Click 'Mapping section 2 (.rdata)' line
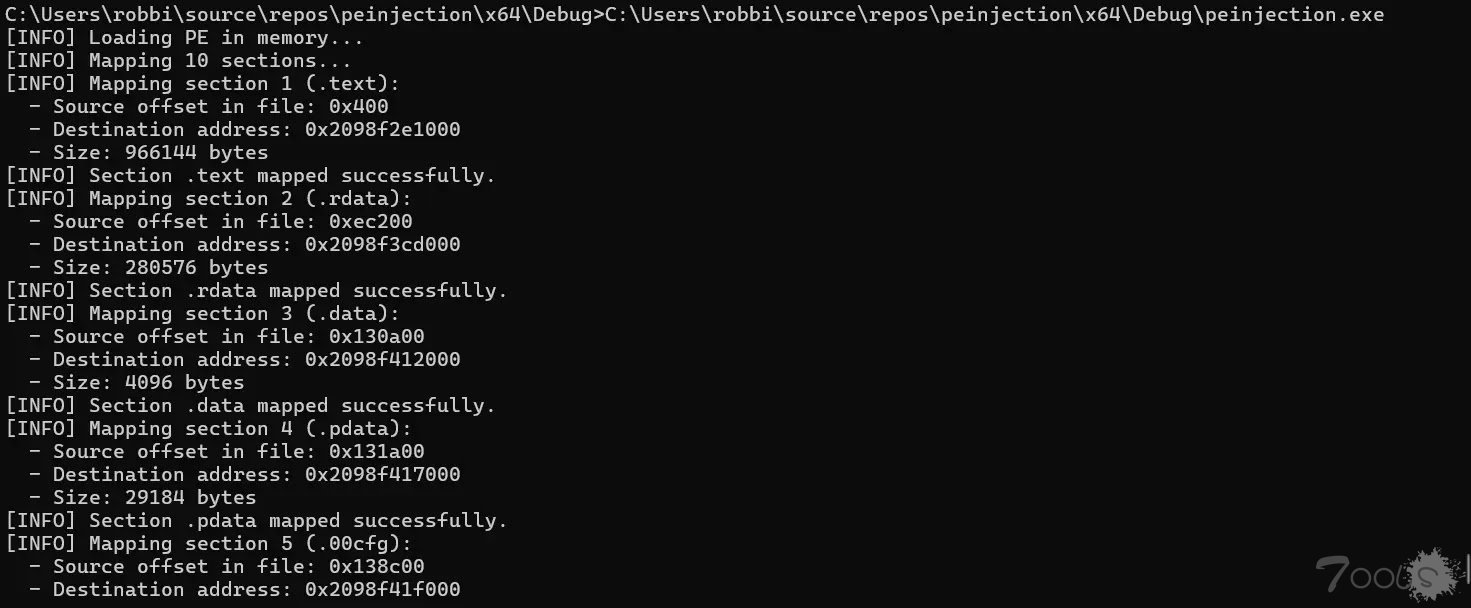Screen dimensions: 1471x608 [208, 199]
